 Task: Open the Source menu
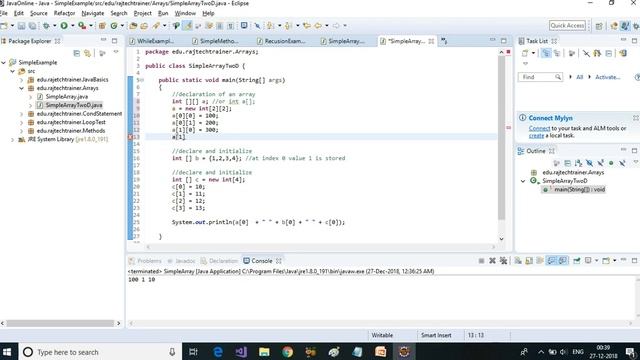pos(38,13)
